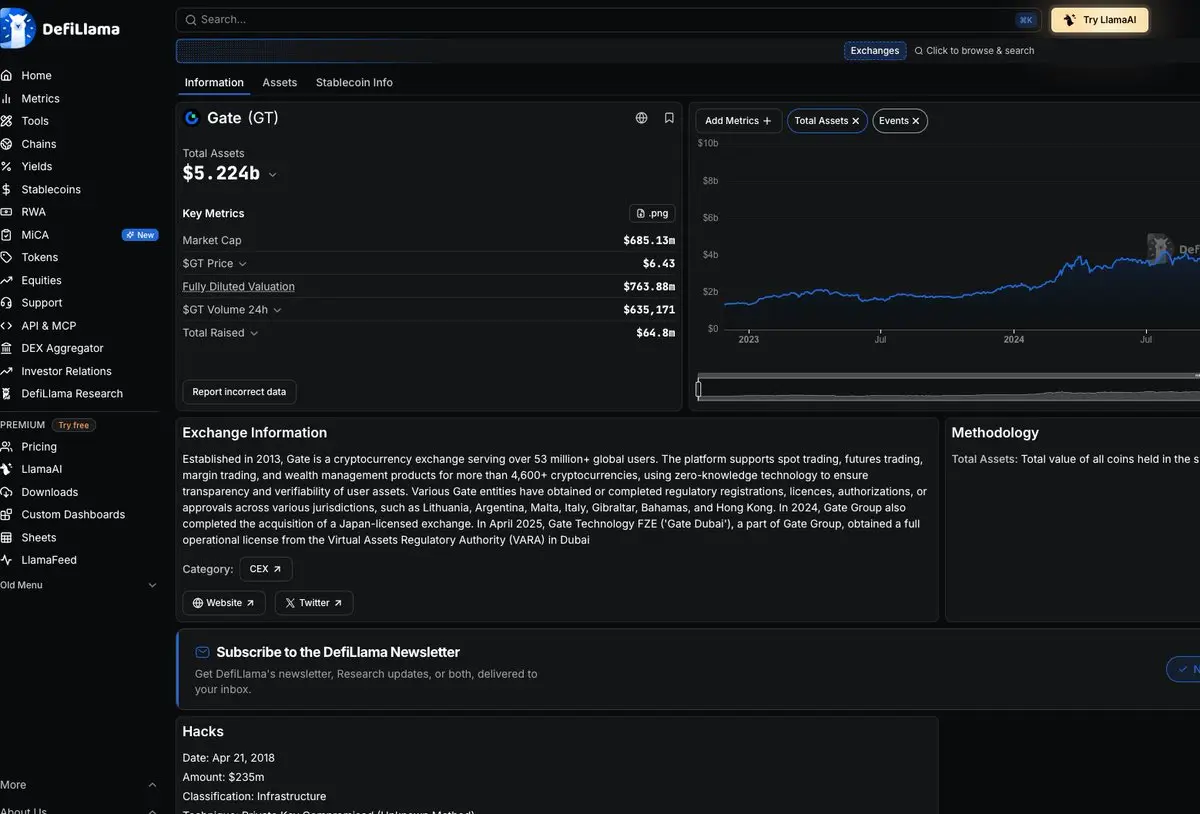
Task: Remove the Events chart metric
Action: pyautogui.click(x=916, y=121)
